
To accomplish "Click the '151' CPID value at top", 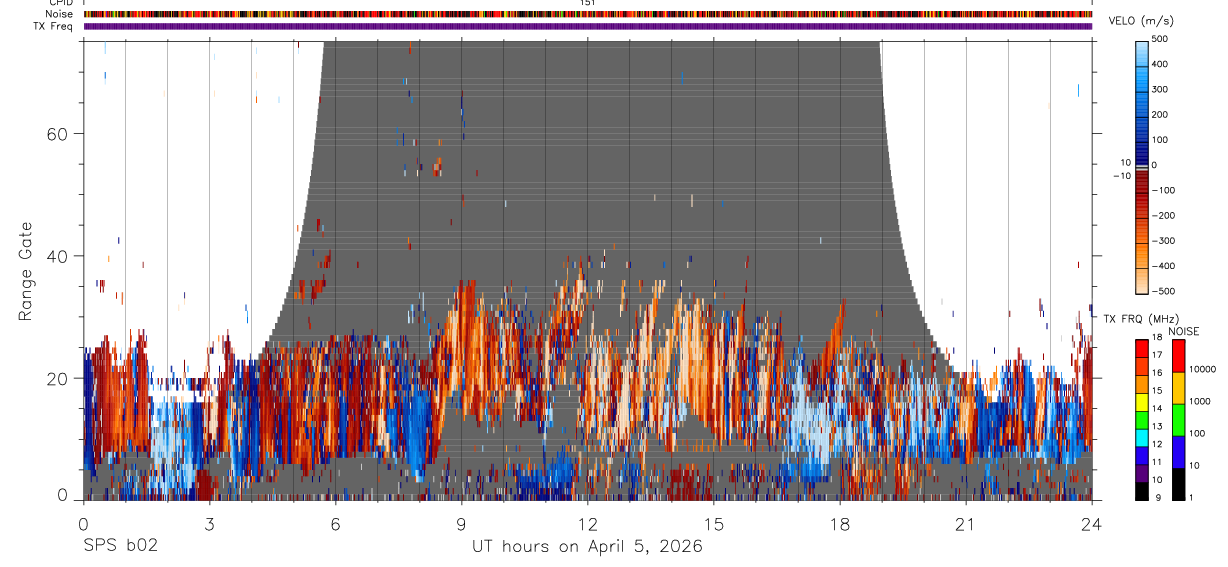I will [588, 3].
